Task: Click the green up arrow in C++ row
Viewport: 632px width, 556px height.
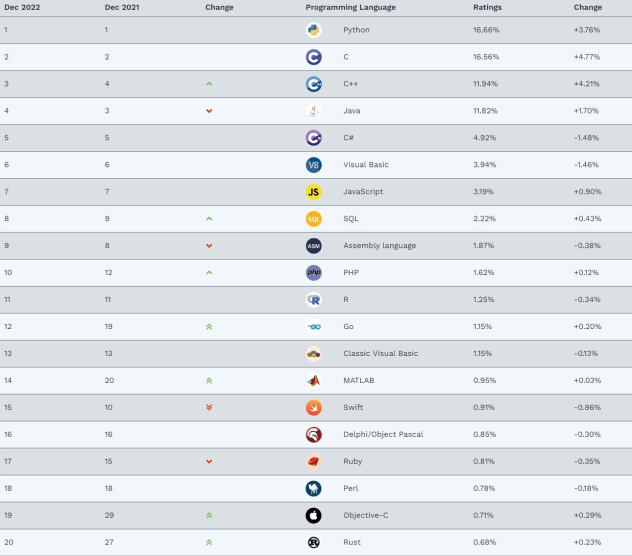Action: (x=209, y=84)
